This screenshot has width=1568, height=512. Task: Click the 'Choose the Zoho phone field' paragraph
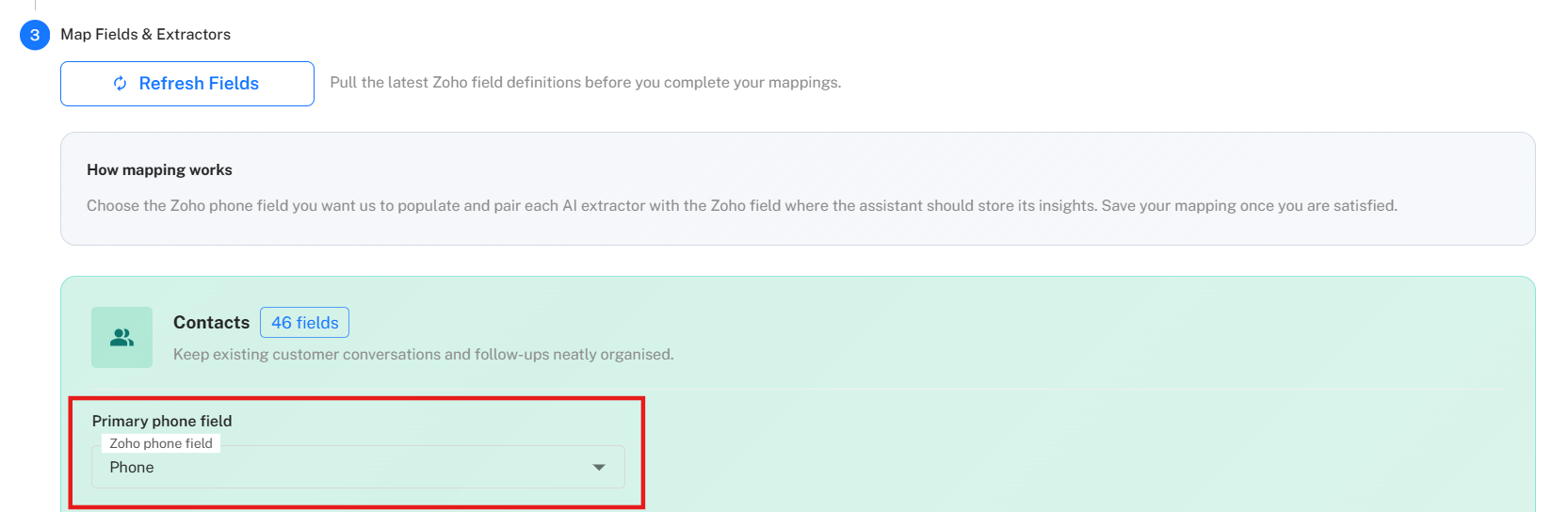pyautogui.click(x=741, y=206)
